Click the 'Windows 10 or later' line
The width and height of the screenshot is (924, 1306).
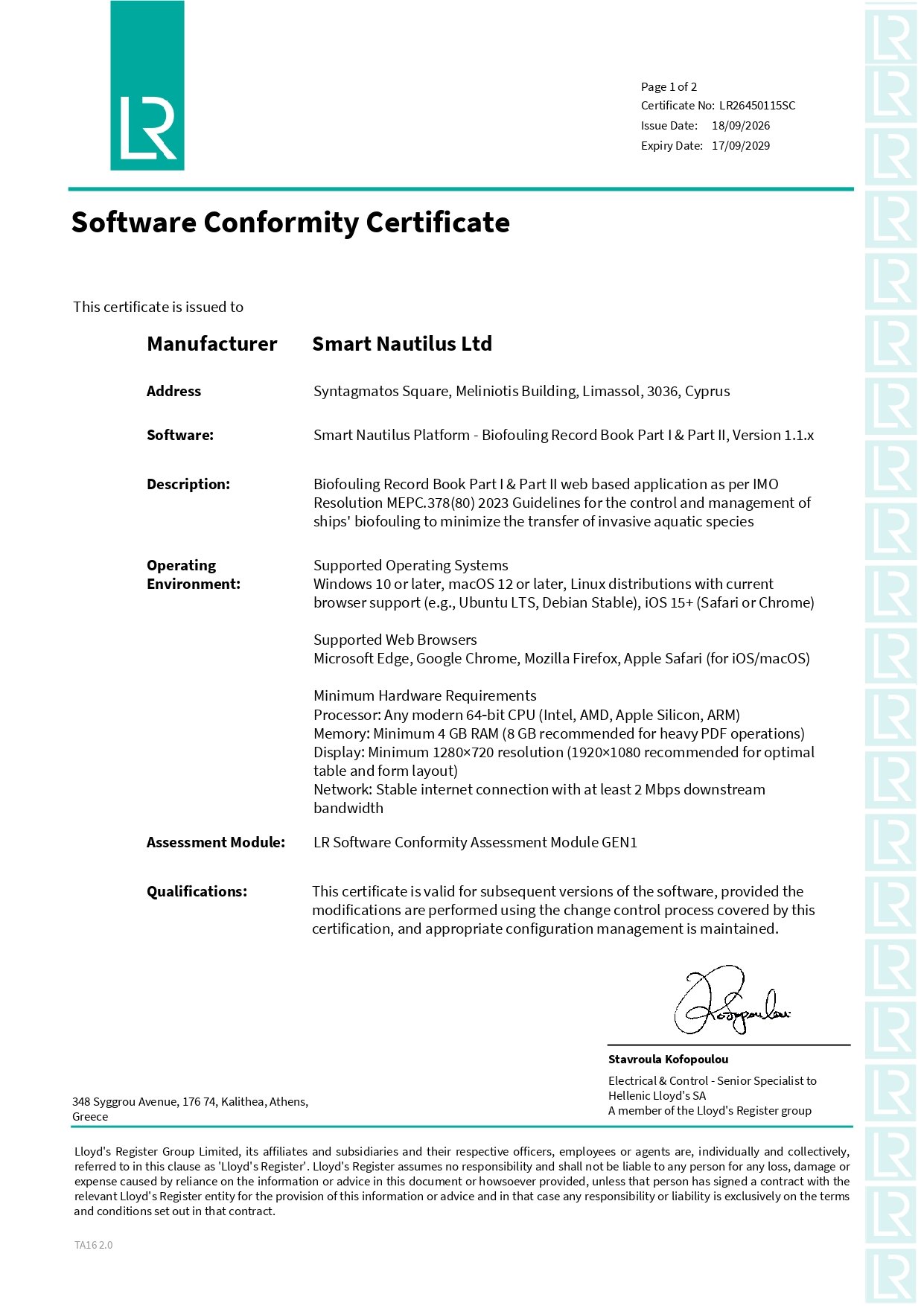coord(544,584)
